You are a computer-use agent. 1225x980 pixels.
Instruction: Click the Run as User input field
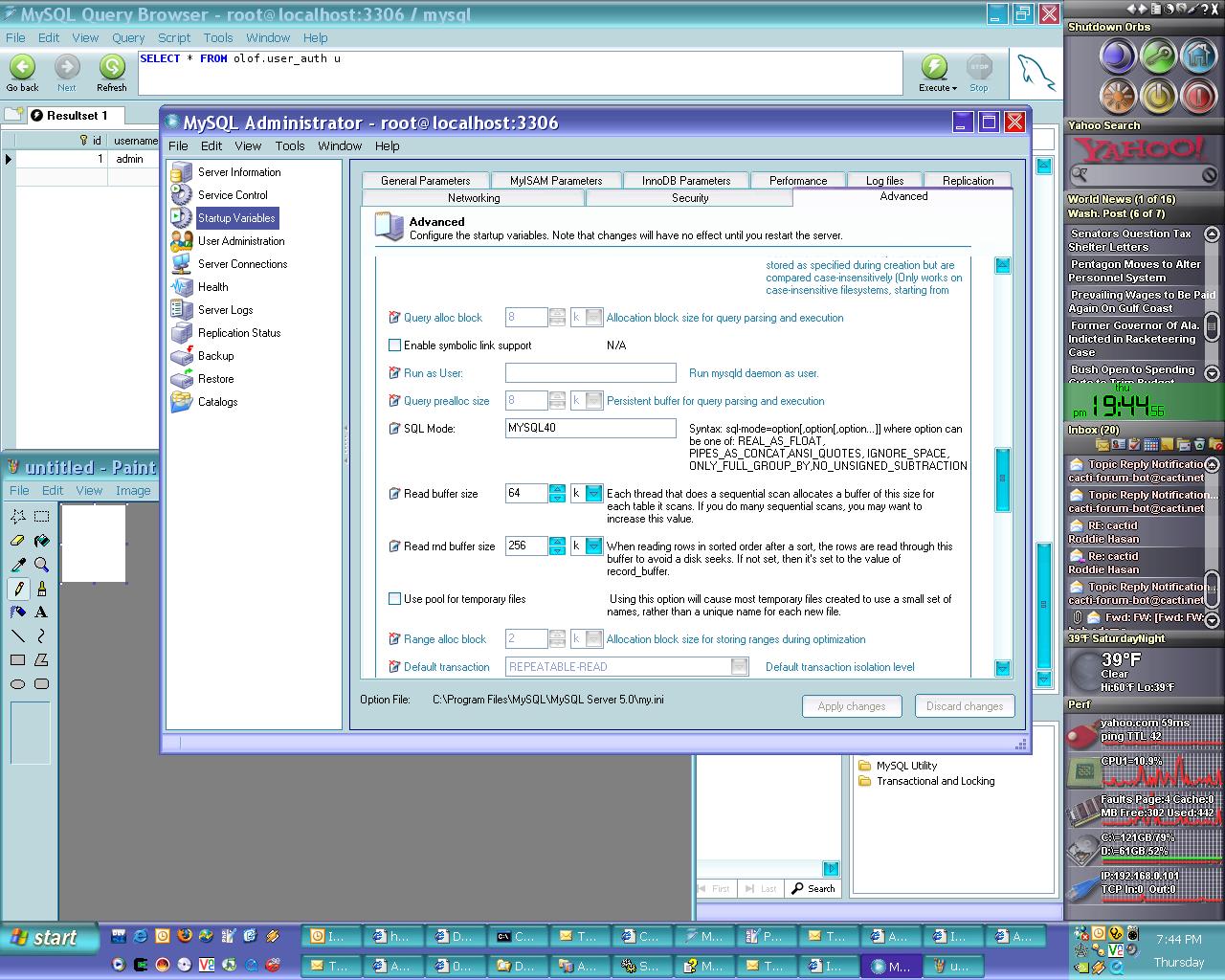point(590,373)
